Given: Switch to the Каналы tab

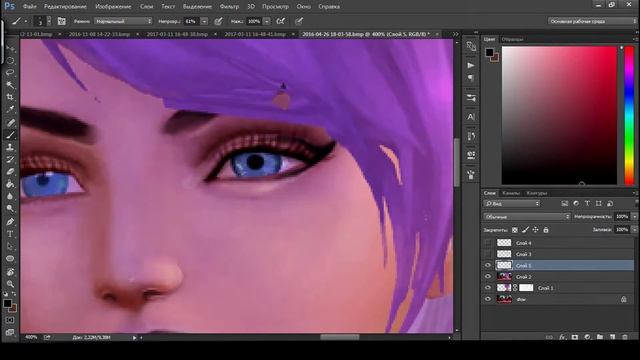Looking at the screenshot, I should (511, 193).
